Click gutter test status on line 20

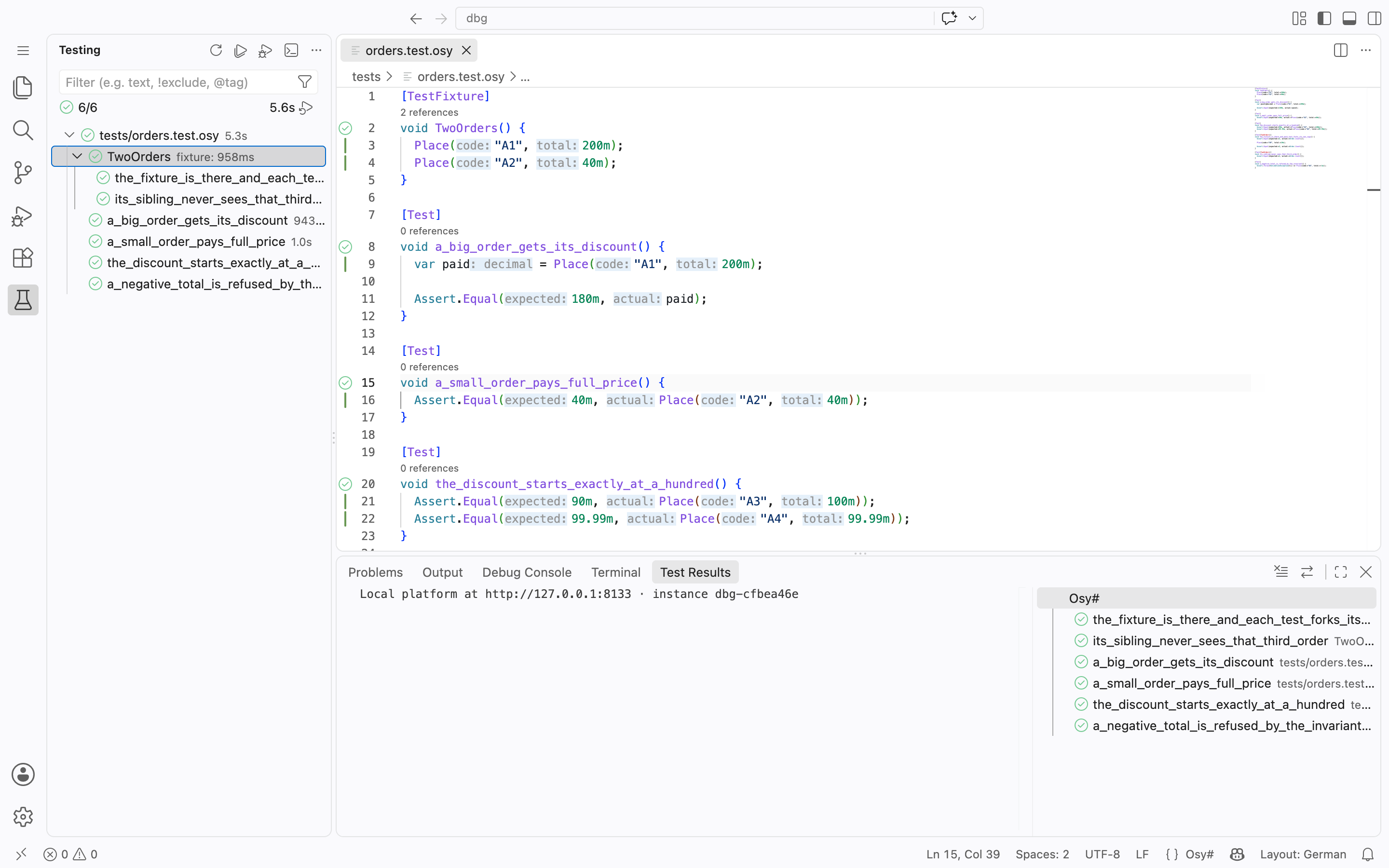tap(345, 484)
